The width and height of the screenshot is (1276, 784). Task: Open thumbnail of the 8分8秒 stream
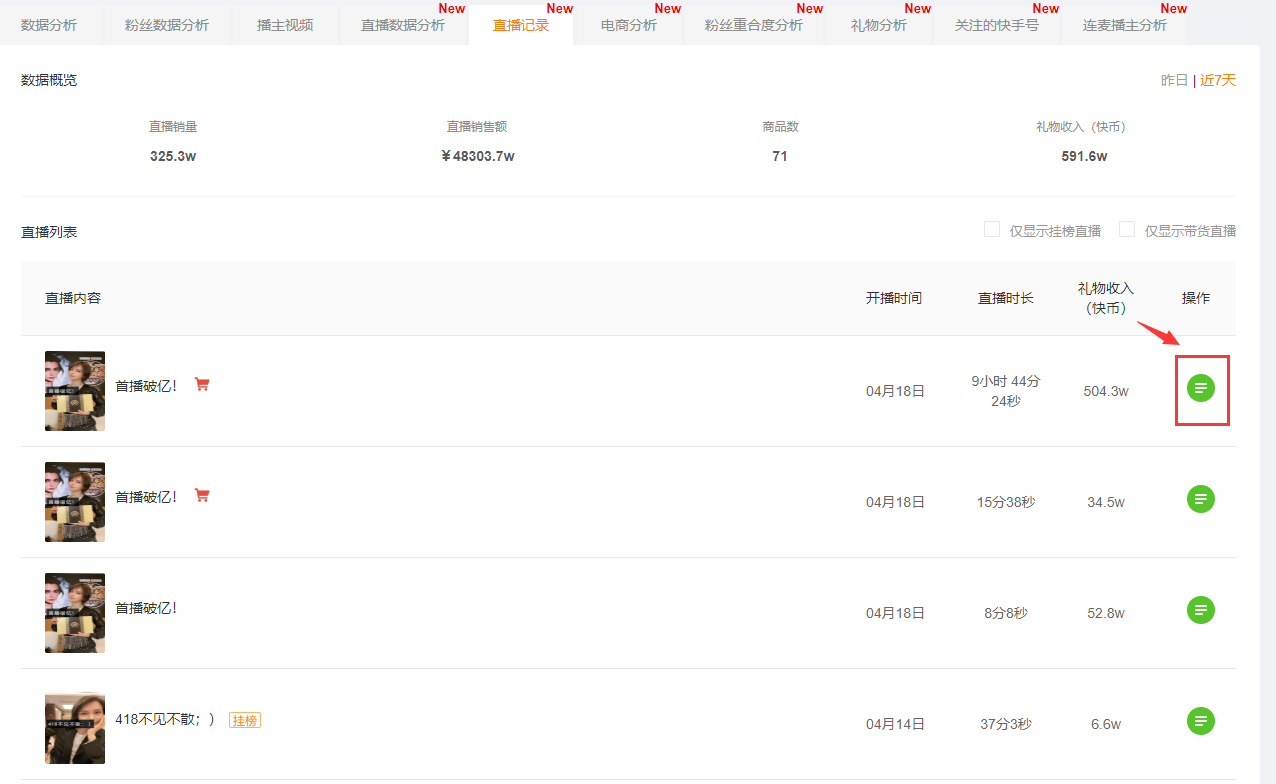coord(75,613)
